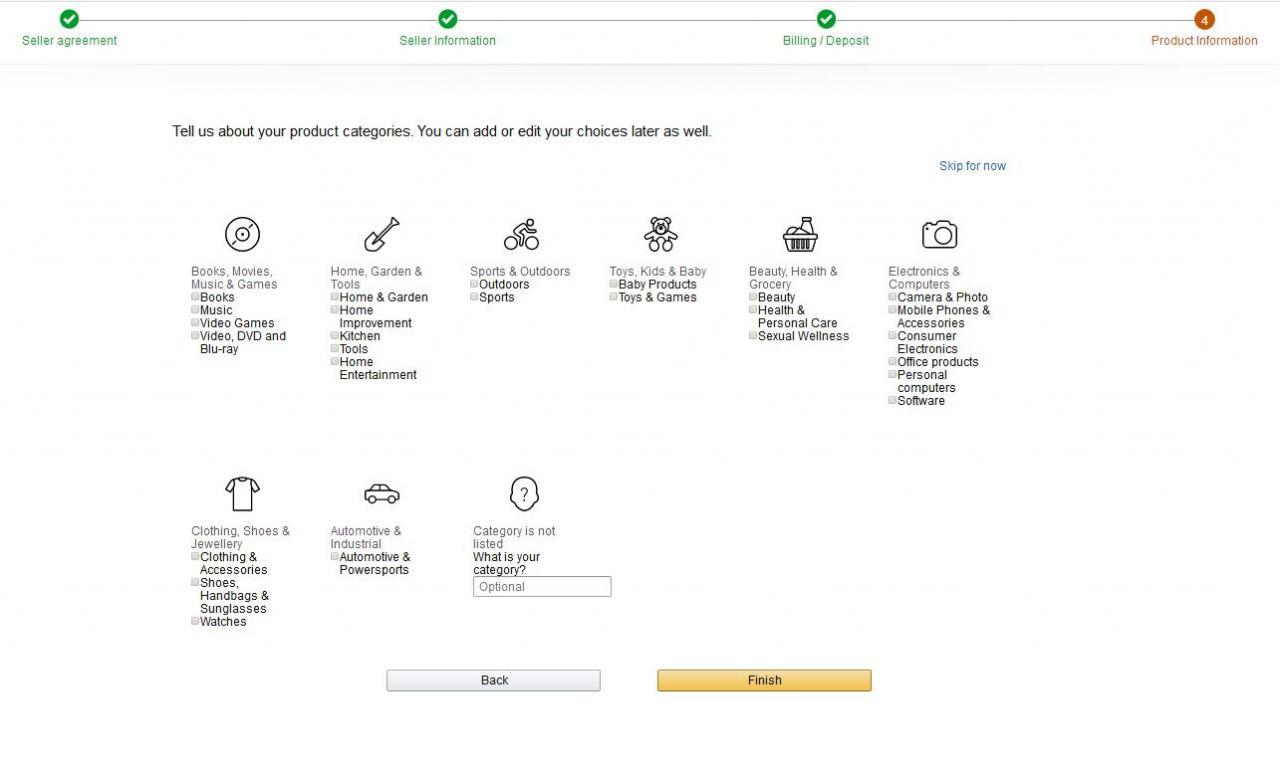Check the Books checkbox
This screenshot has width=1280, height=776.
[196, 297]
